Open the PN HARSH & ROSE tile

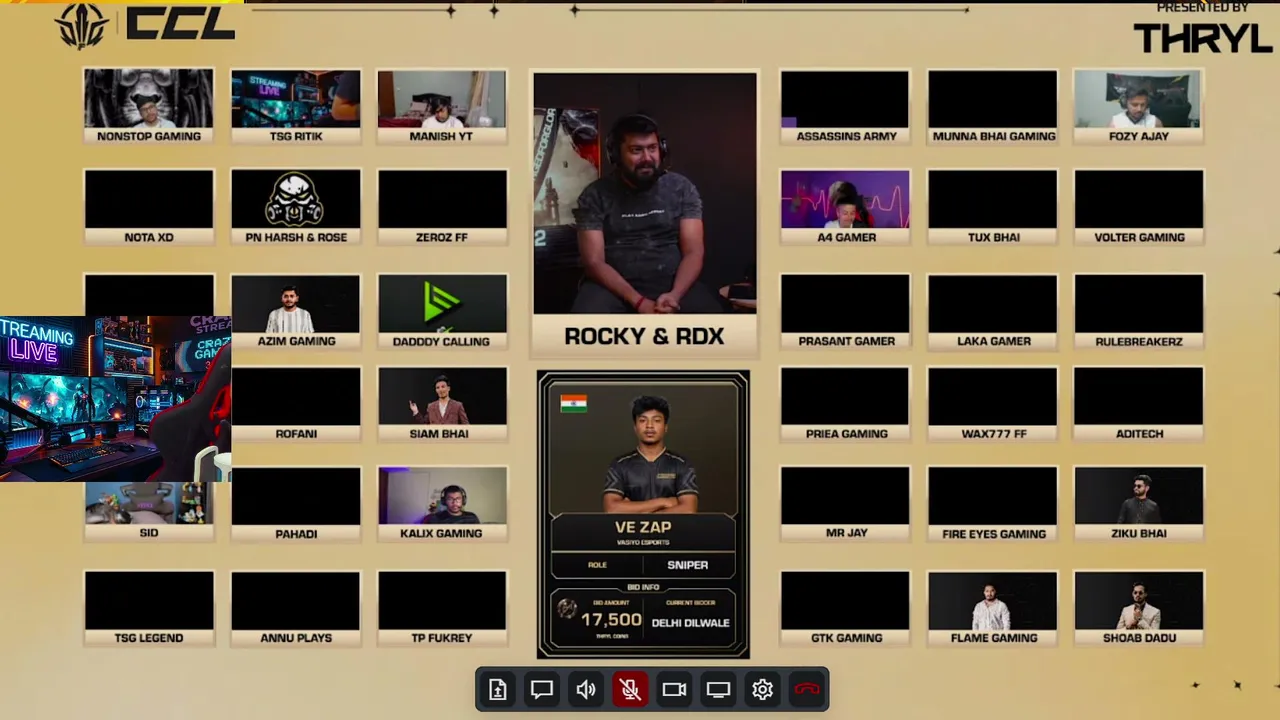(x=296, y=207)
